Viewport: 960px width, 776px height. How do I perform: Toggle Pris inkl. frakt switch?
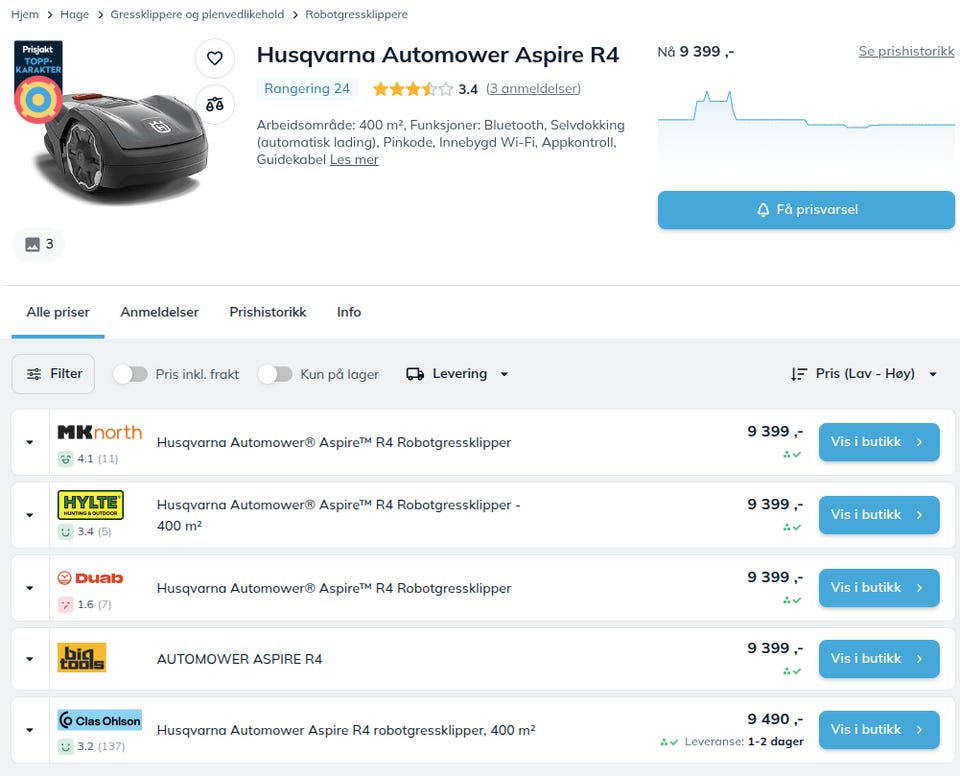pos(130,374)
